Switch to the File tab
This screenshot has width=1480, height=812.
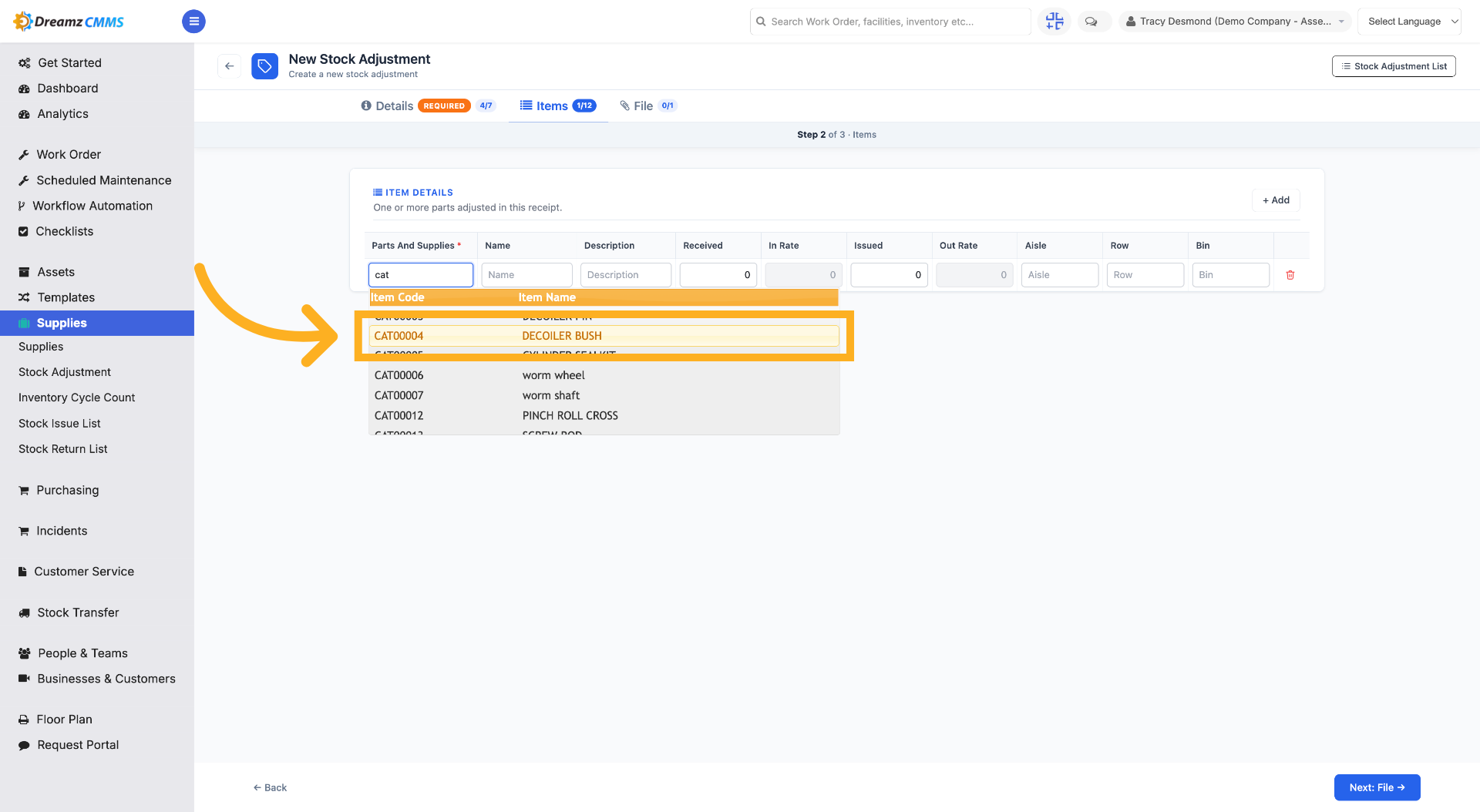click(x=648, y=106)
